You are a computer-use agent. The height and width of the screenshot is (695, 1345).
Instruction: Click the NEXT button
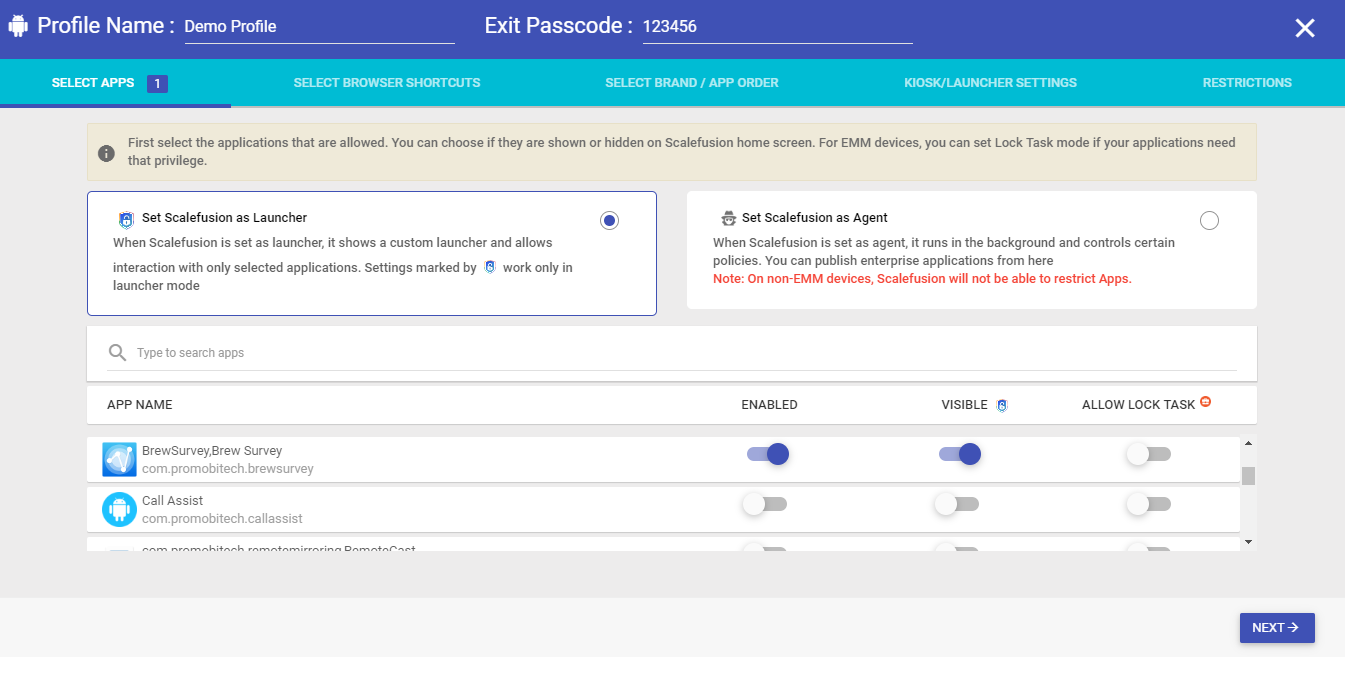pyautogui.click(x=1277, y=628)
